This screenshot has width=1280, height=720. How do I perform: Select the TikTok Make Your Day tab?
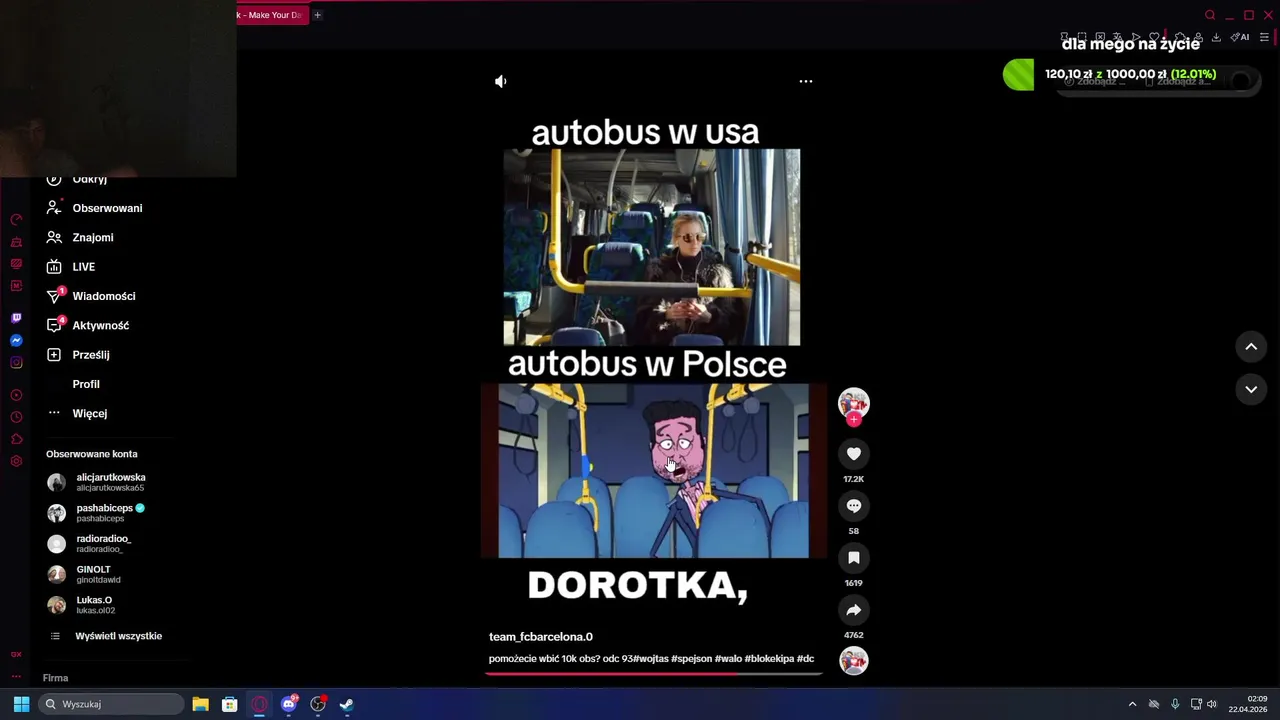point(272,15)
